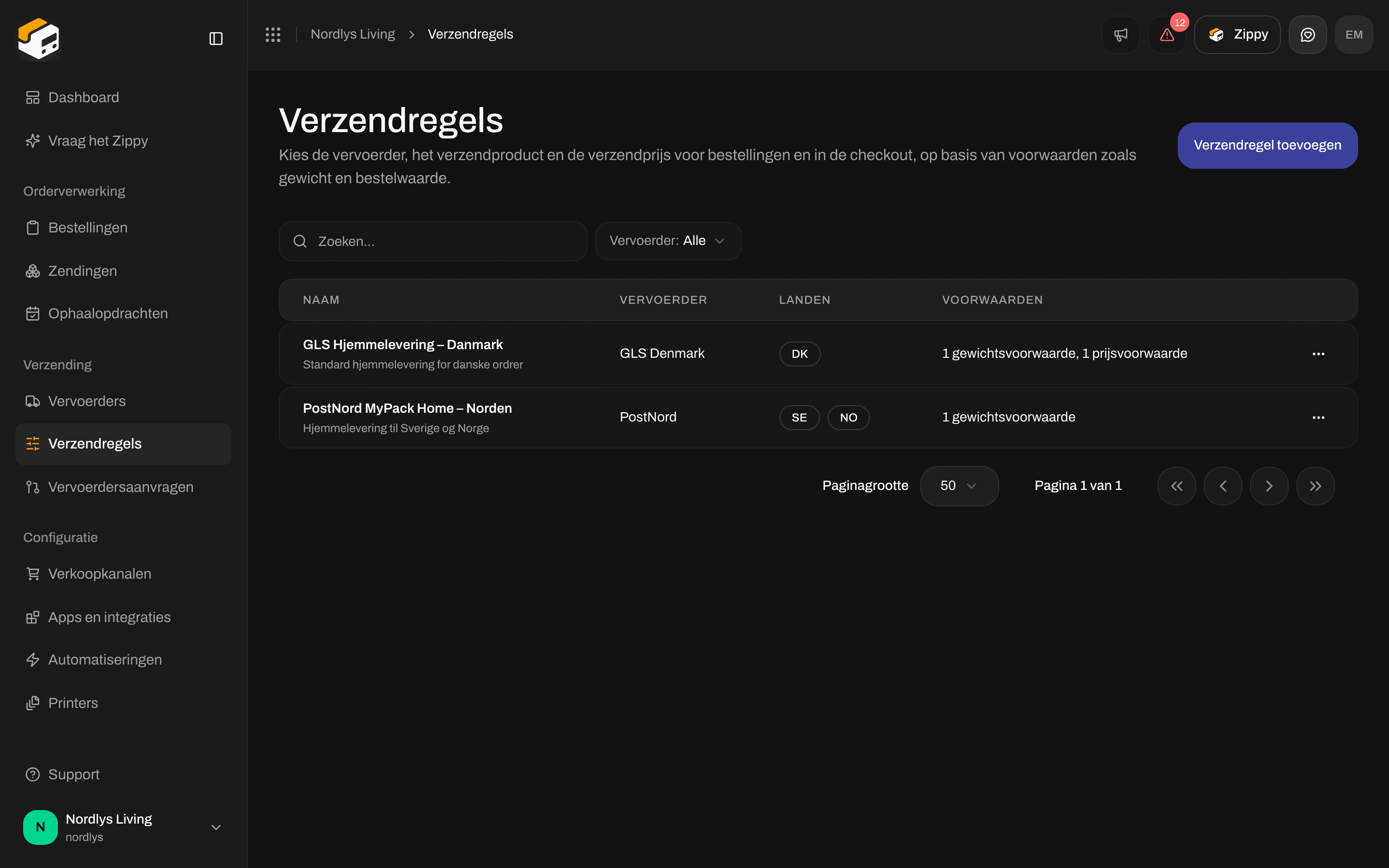Screen dimensions: 1389x868
Task: Focus the Zoeken search field
Action: click(433, 241)
